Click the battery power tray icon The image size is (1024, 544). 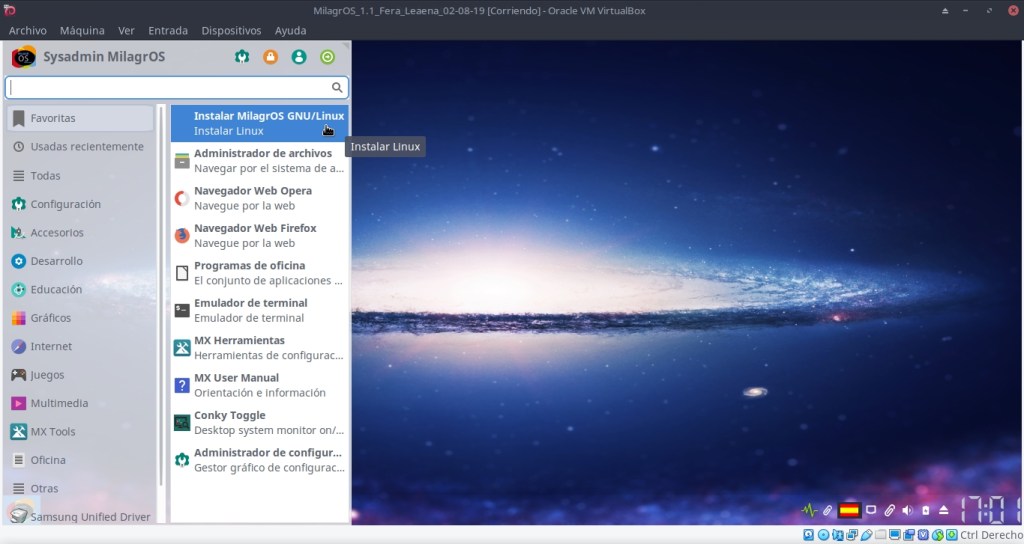coord(925,511)
